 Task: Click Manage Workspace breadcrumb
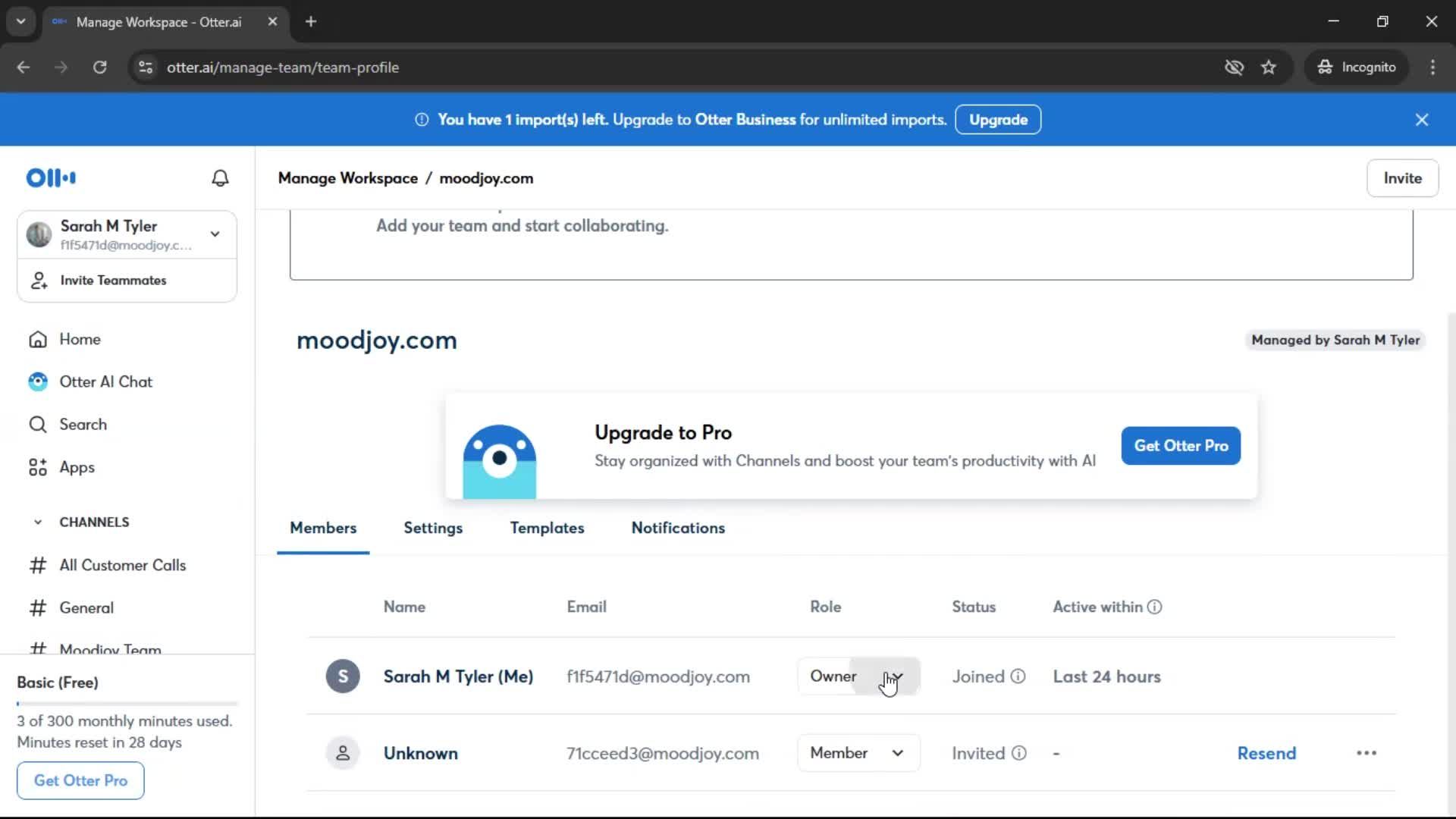coord(347,178)
